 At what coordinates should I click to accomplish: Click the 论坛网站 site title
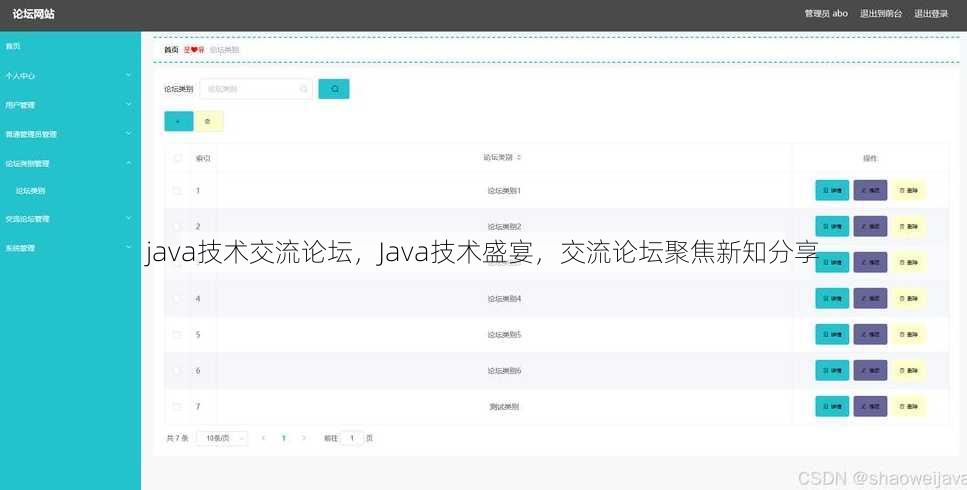33,14
